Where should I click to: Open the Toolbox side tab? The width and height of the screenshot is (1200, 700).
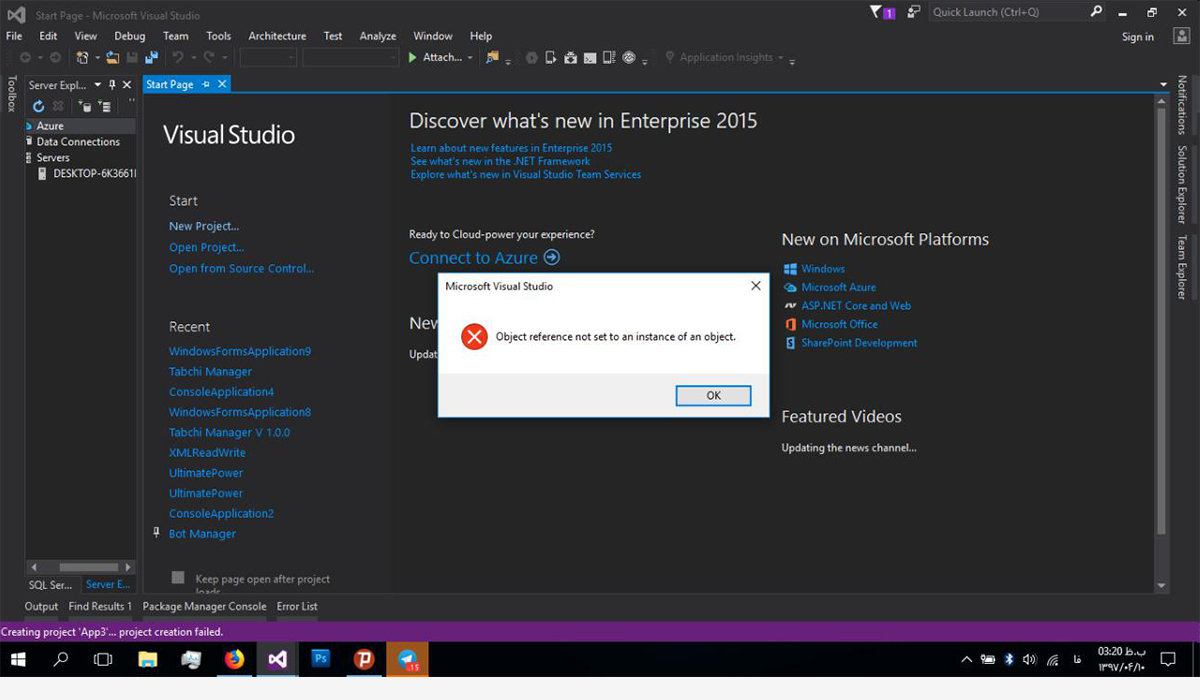coord(12,93)
